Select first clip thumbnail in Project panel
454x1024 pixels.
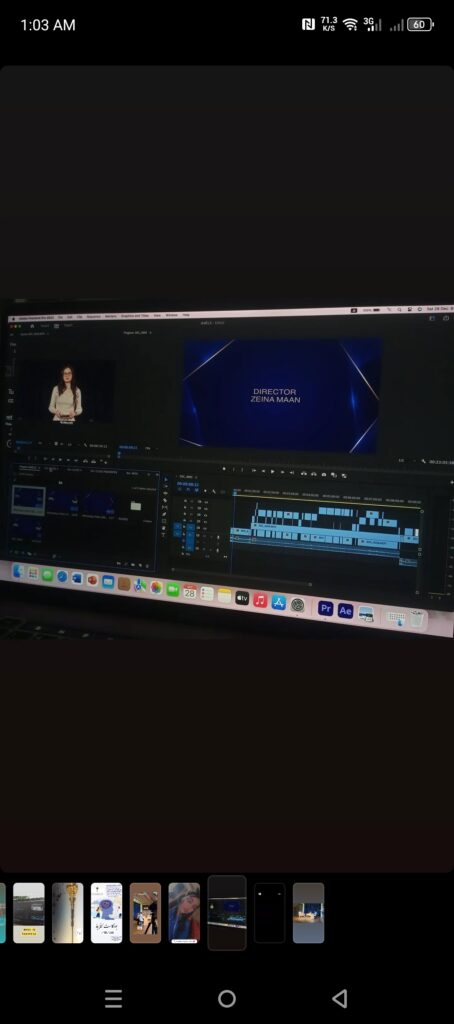(x=28, y=501)
